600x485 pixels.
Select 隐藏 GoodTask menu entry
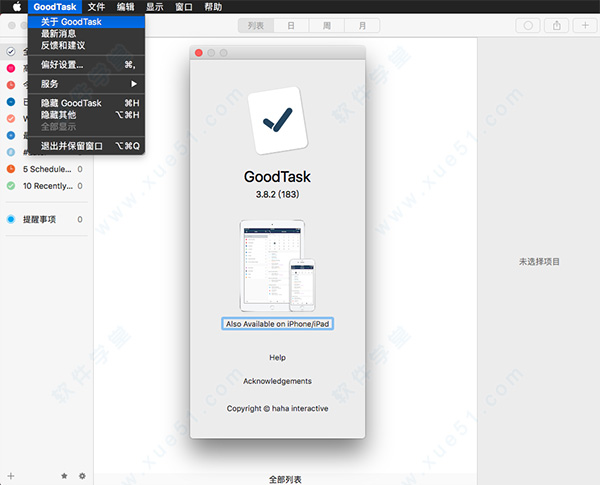click(x=86, y=103)
